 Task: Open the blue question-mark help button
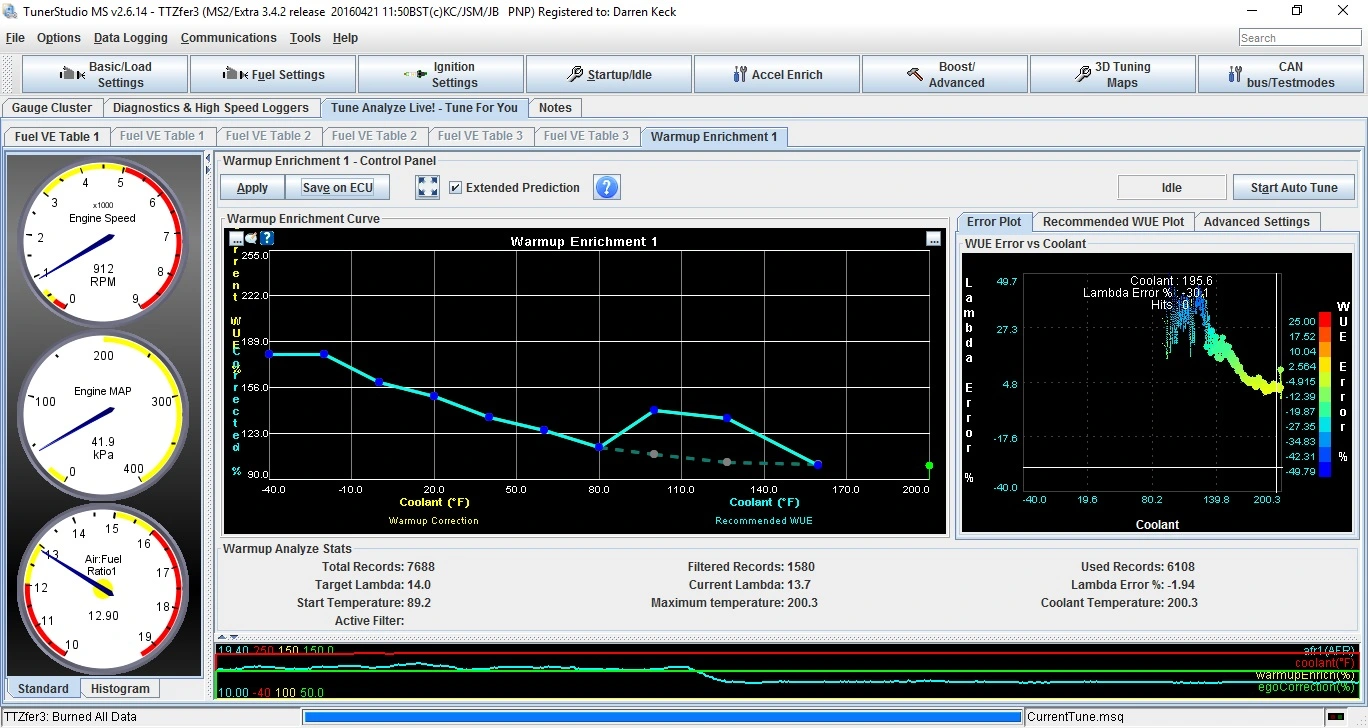(x=607, y=187)
